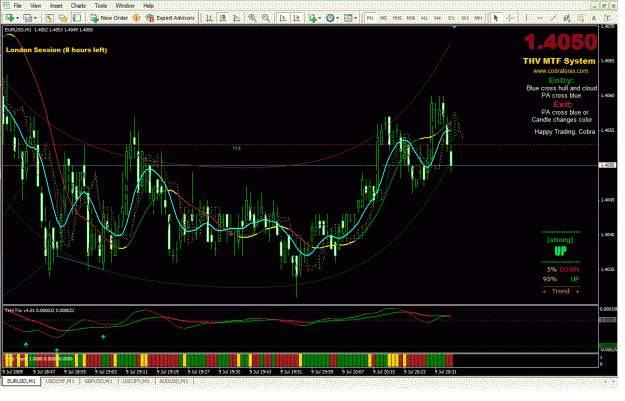625x401 pixels.
Task: Open the Periods clock icon
Action: pyautogui.click(x=330, y=18)
